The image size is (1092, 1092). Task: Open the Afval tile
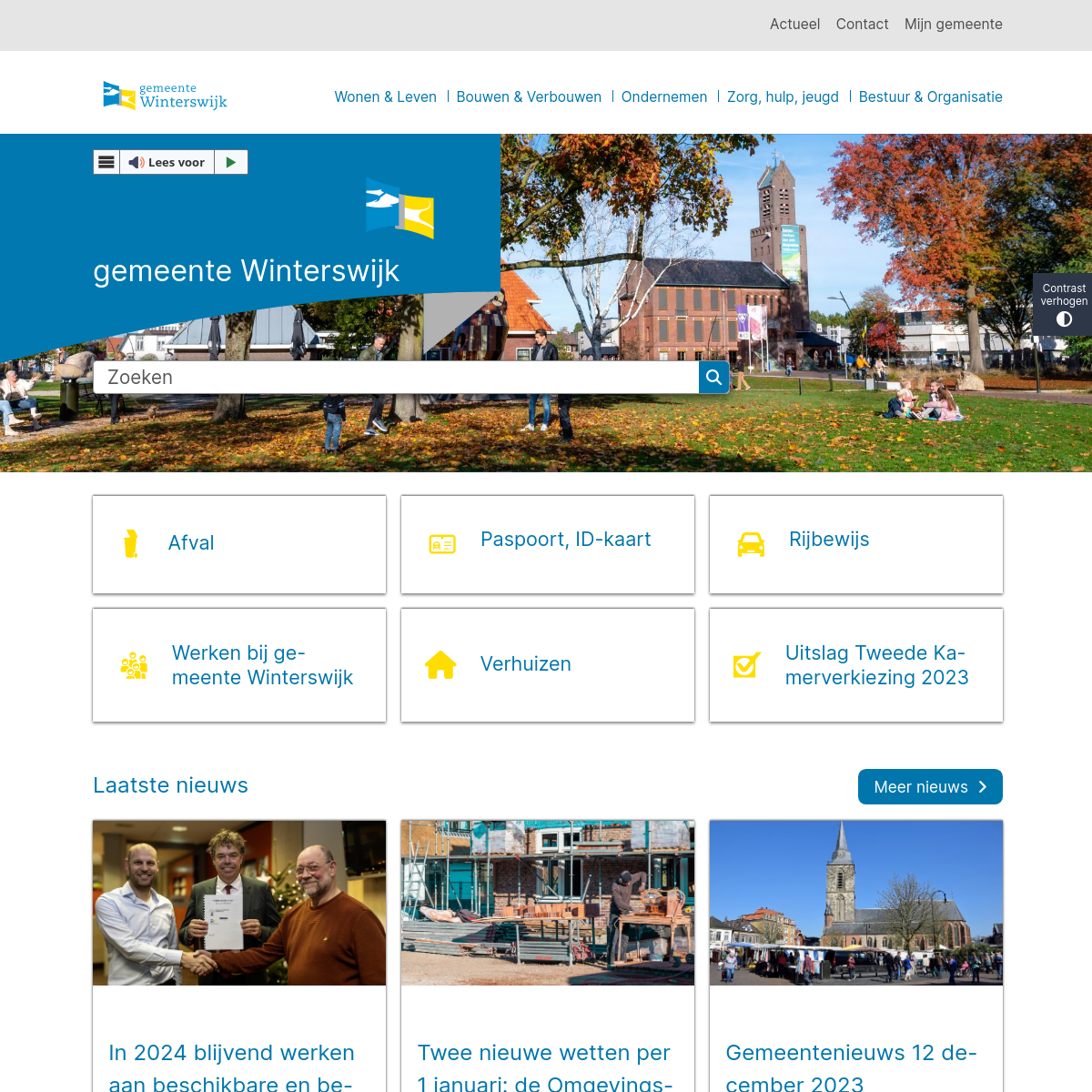point(239,544)
